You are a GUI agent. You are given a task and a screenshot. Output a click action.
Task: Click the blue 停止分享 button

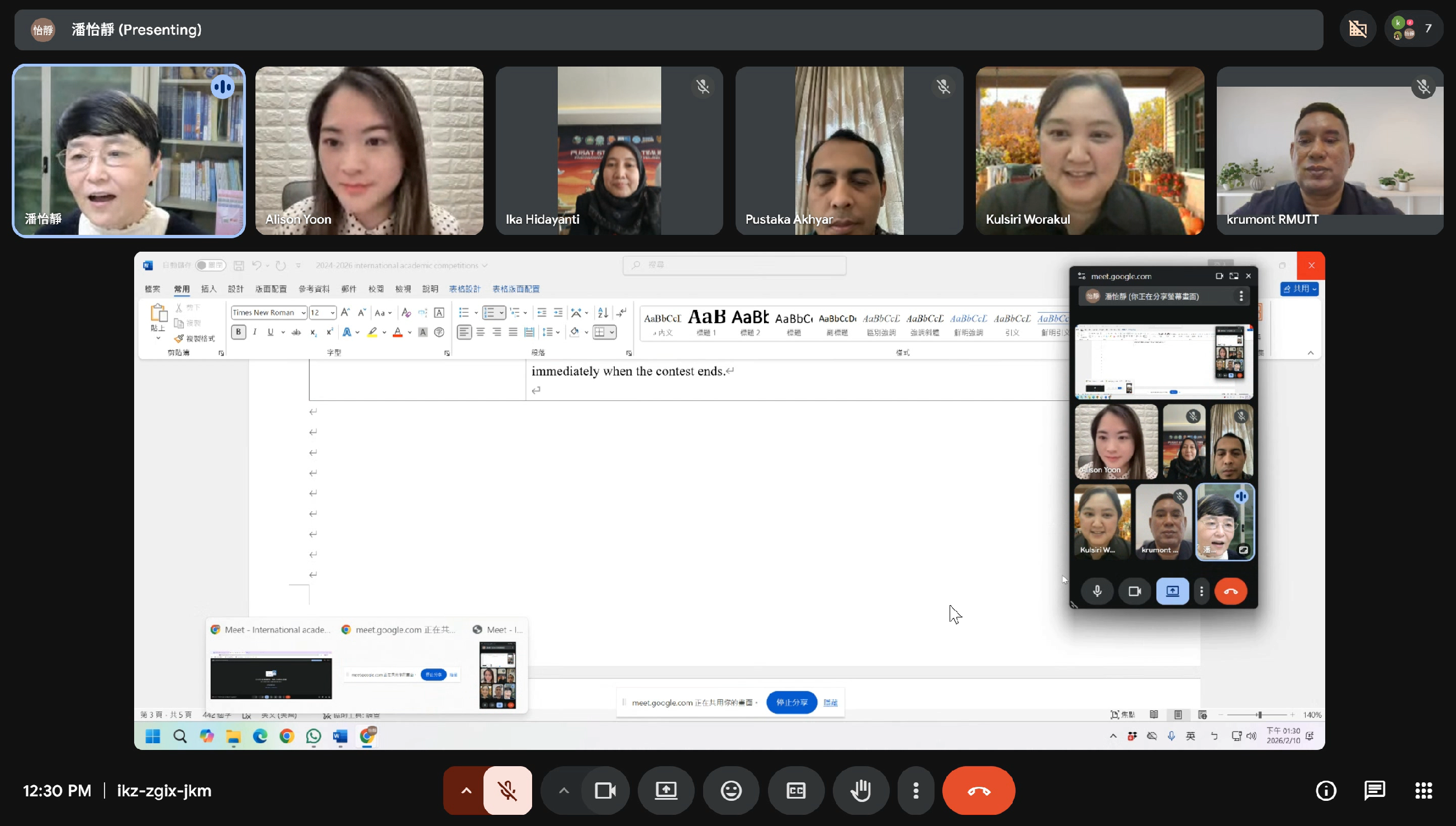click(791, 702)
